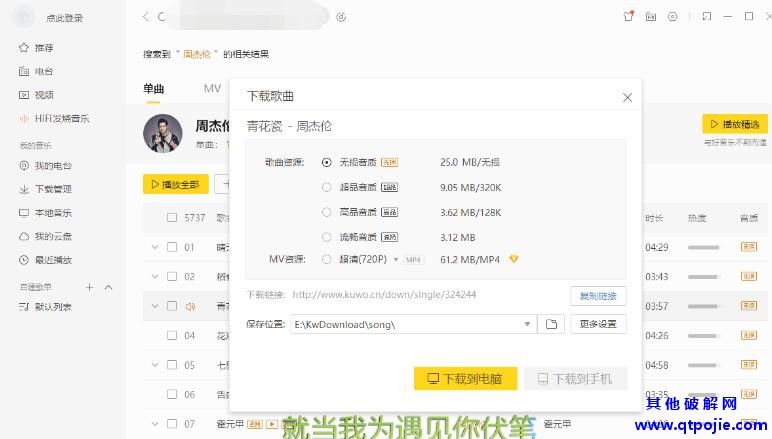Screen dimensions: 772x439
Task: Expand row 07 chevron
Action: (155, 424)
